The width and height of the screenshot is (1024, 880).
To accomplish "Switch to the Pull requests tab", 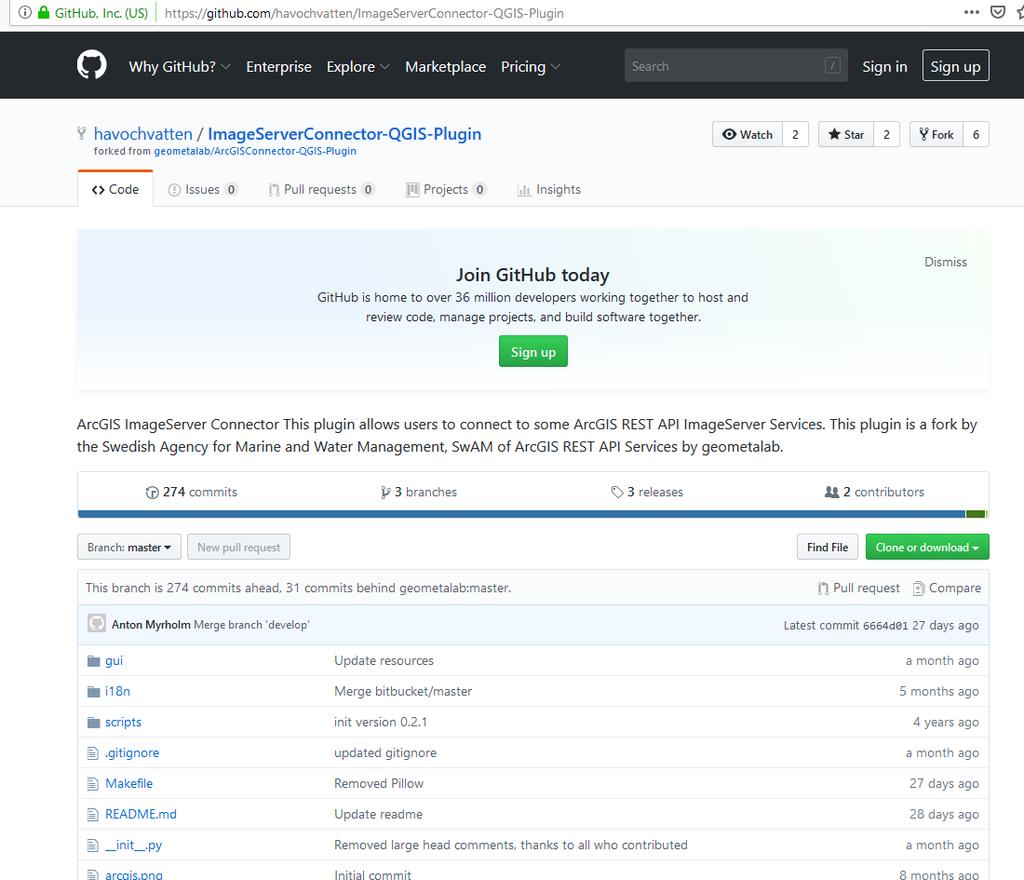I will 321,189.
